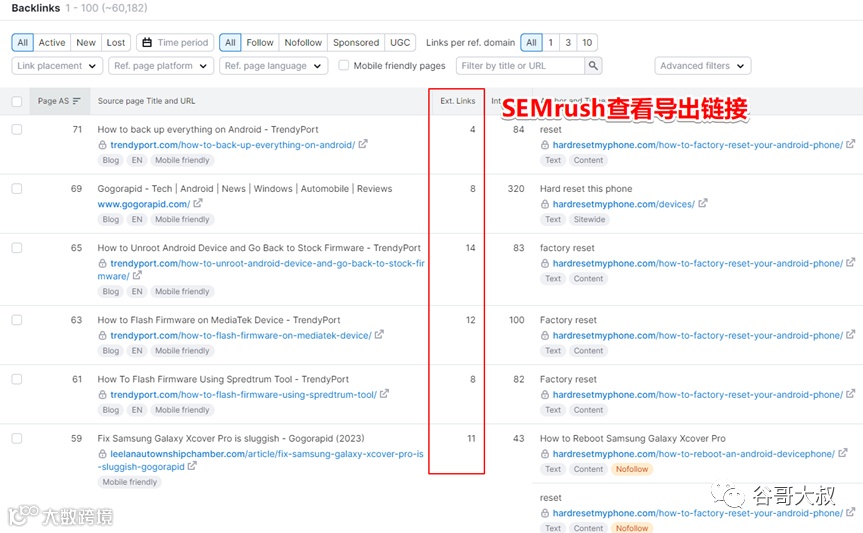Enable Mobile friendly pages checkbox
The height and width of the screenshot is (533, 863).
click(343, 65)
